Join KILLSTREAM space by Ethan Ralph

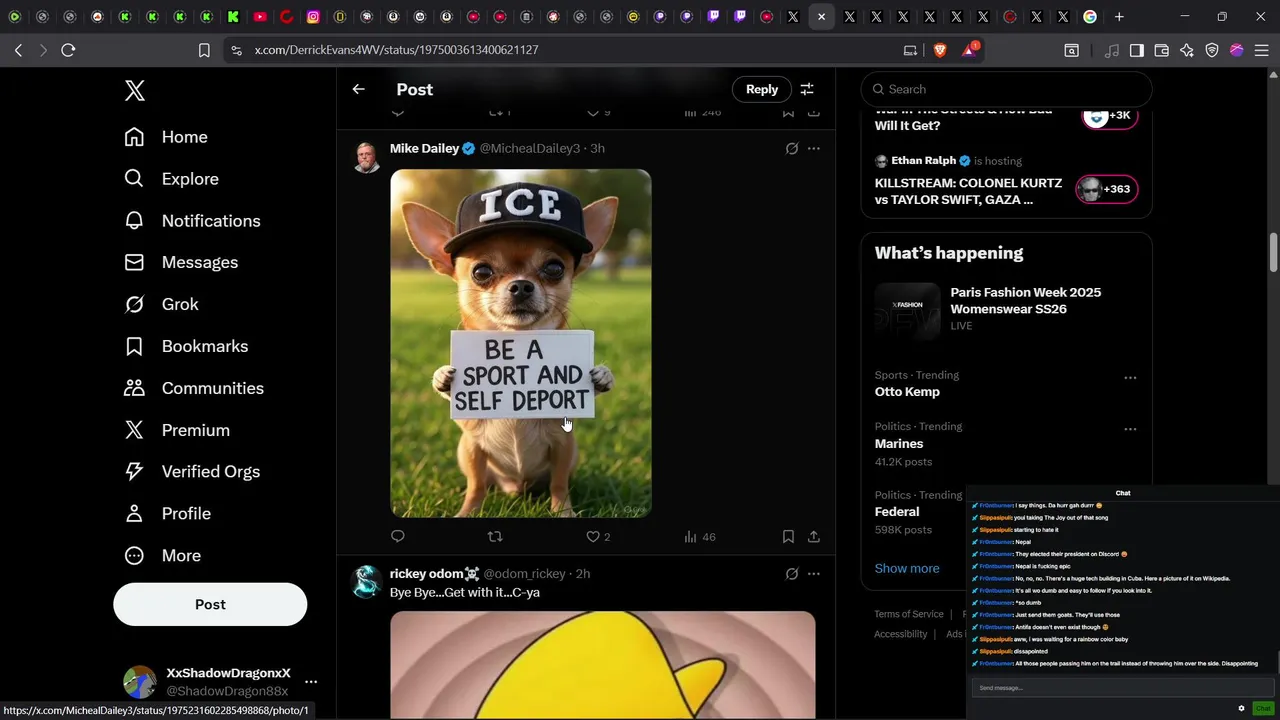[x=1106, y=189]
